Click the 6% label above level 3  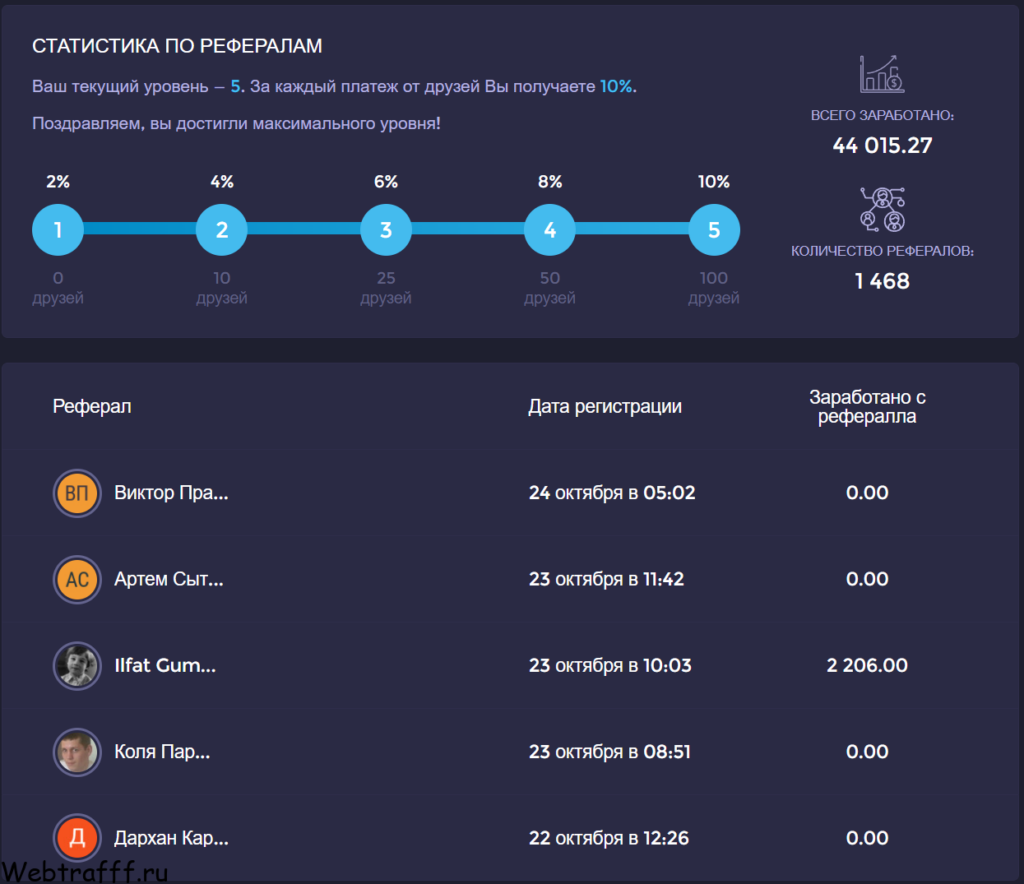(386, 182)
